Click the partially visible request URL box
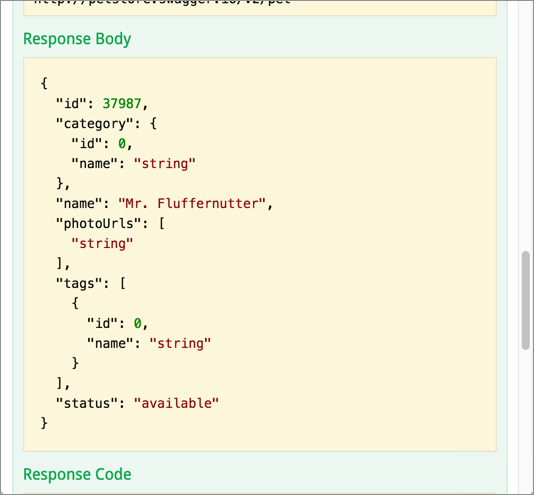Screen dimensions: 534x495 coord(260,8)
